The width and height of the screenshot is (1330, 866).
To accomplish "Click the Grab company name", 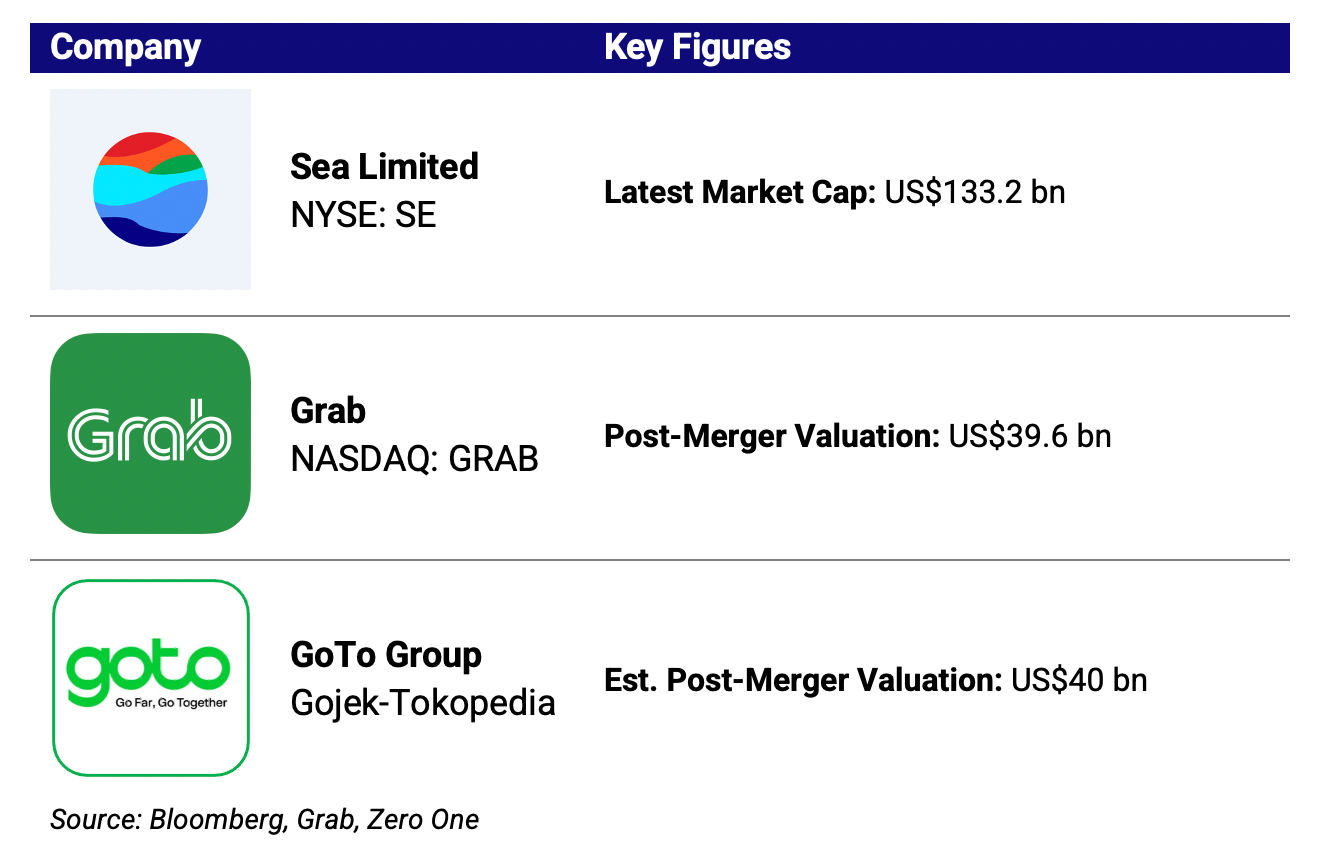I will (328, 410).
